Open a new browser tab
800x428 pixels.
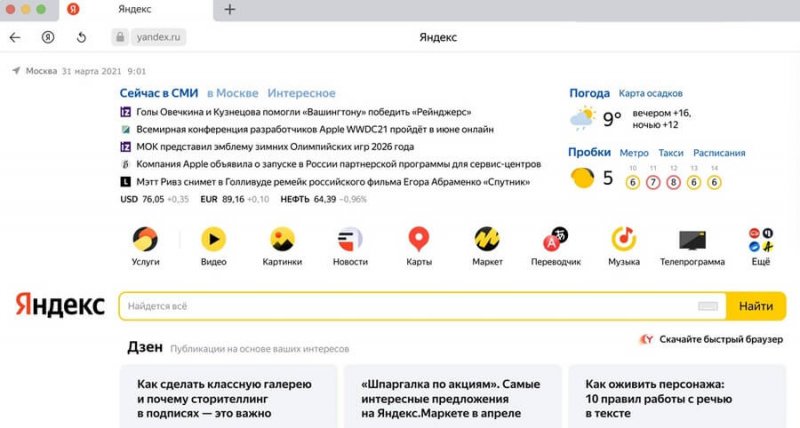(x=230, y=9)
